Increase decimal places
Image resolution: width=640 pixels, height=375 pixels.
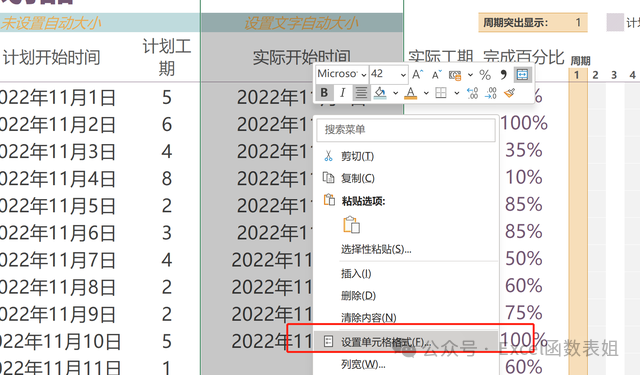tap(472, 93)
